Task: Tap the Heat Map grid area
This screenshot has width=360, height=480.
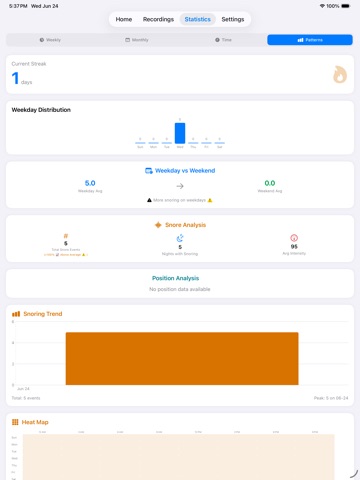Action: (x=178, y=457)
